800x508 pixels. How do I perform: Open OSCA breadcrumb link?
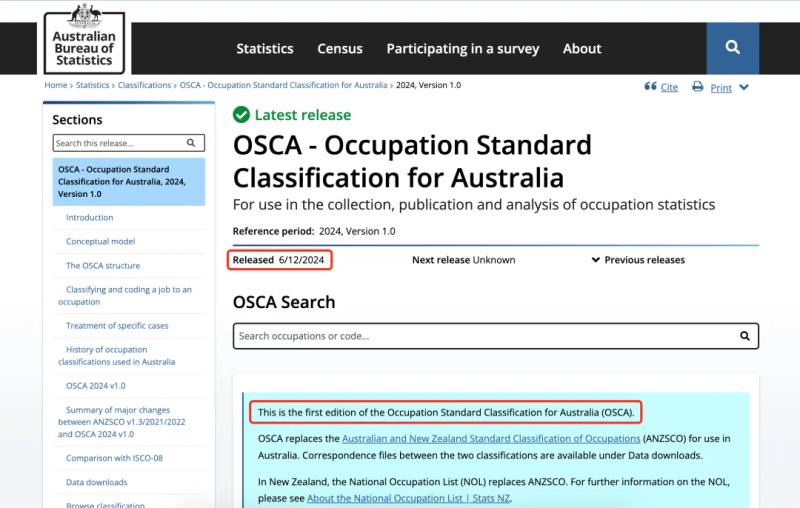284,85
